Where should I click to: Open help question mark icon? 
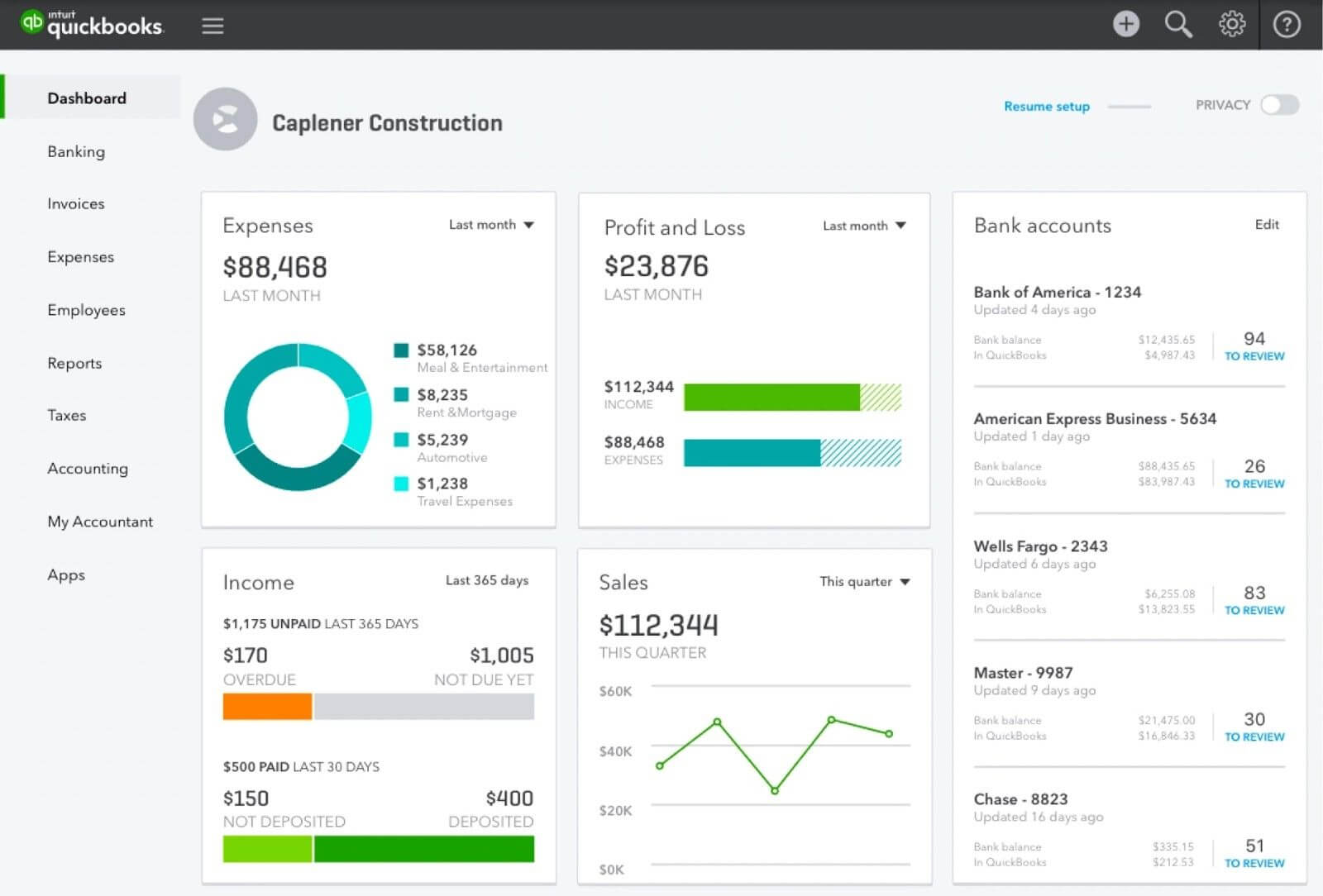click(x=1287, y=24)
